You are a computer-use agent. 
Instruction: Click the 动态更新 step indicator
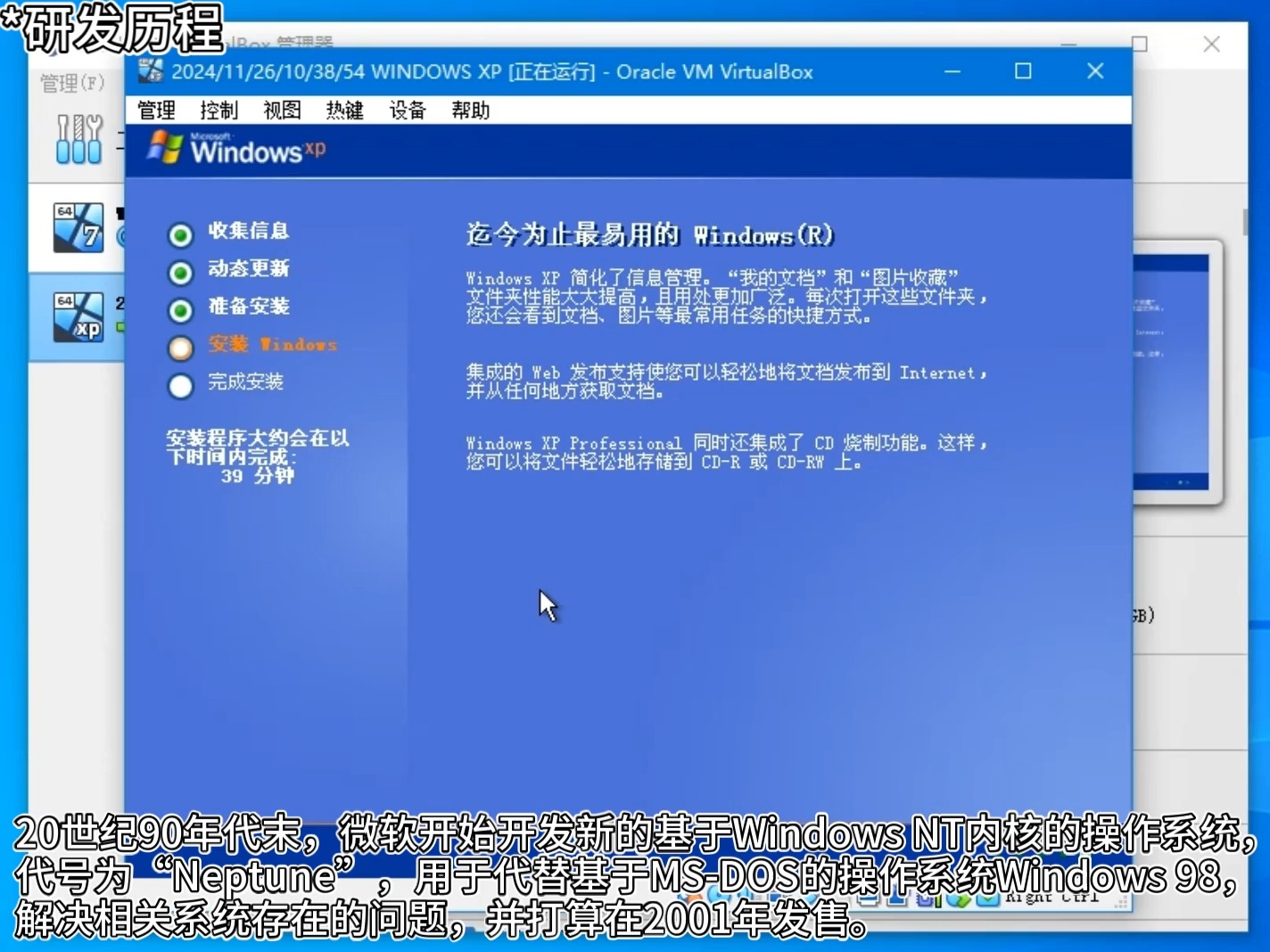(x=181, y=272)
